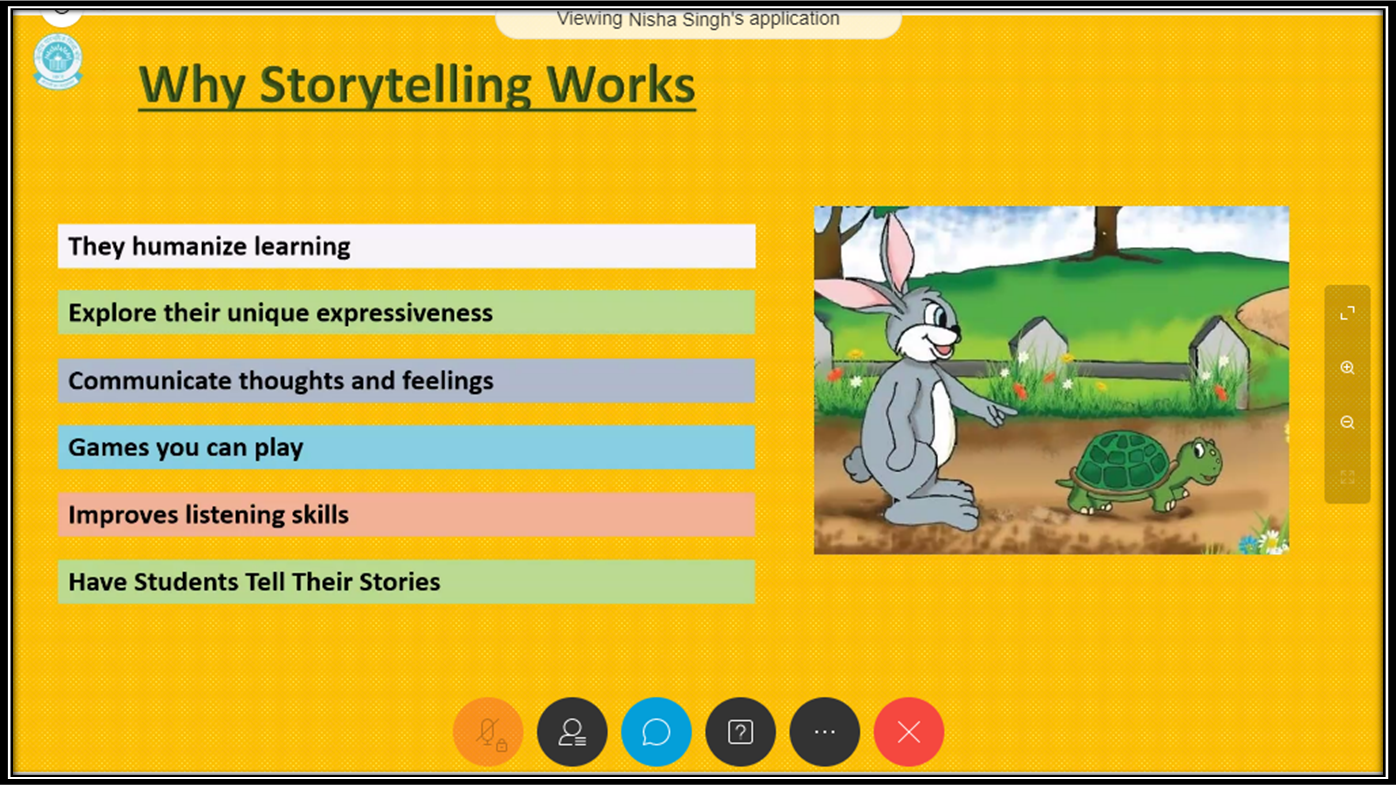
Task: Click the They humanize learning line
Action: click(x=406, y=246)
